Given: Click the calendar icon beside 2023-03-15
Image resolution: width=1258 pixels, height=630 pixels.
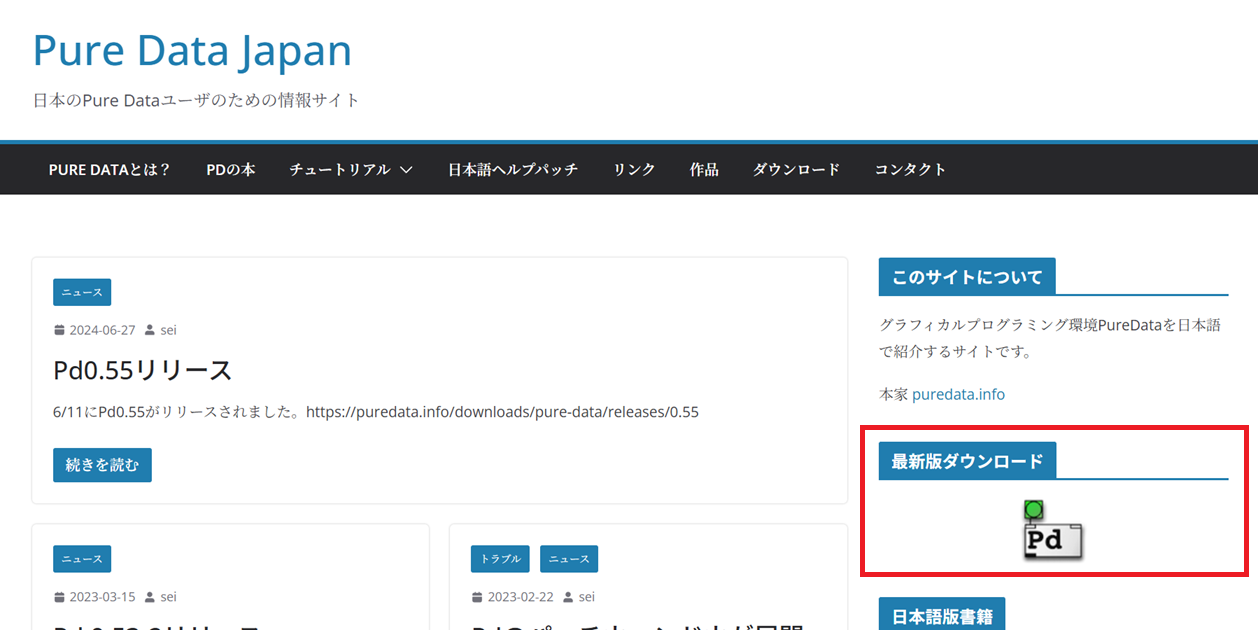Looking at the screenshot, I should (58, 596).
